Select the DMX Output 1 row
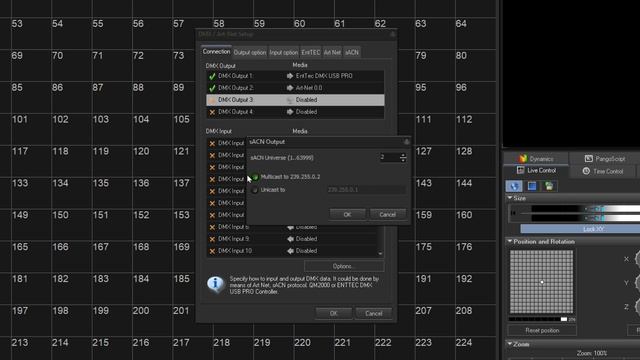Screen dimensions: 640x360 tap(295, 76)
